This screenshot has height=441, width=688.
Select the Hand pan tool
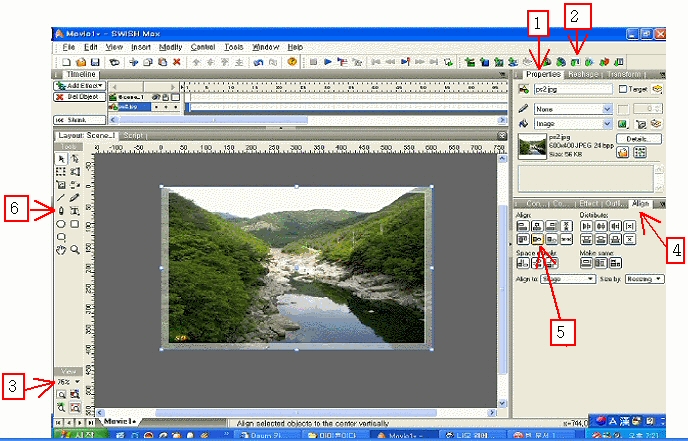[61, 250]
